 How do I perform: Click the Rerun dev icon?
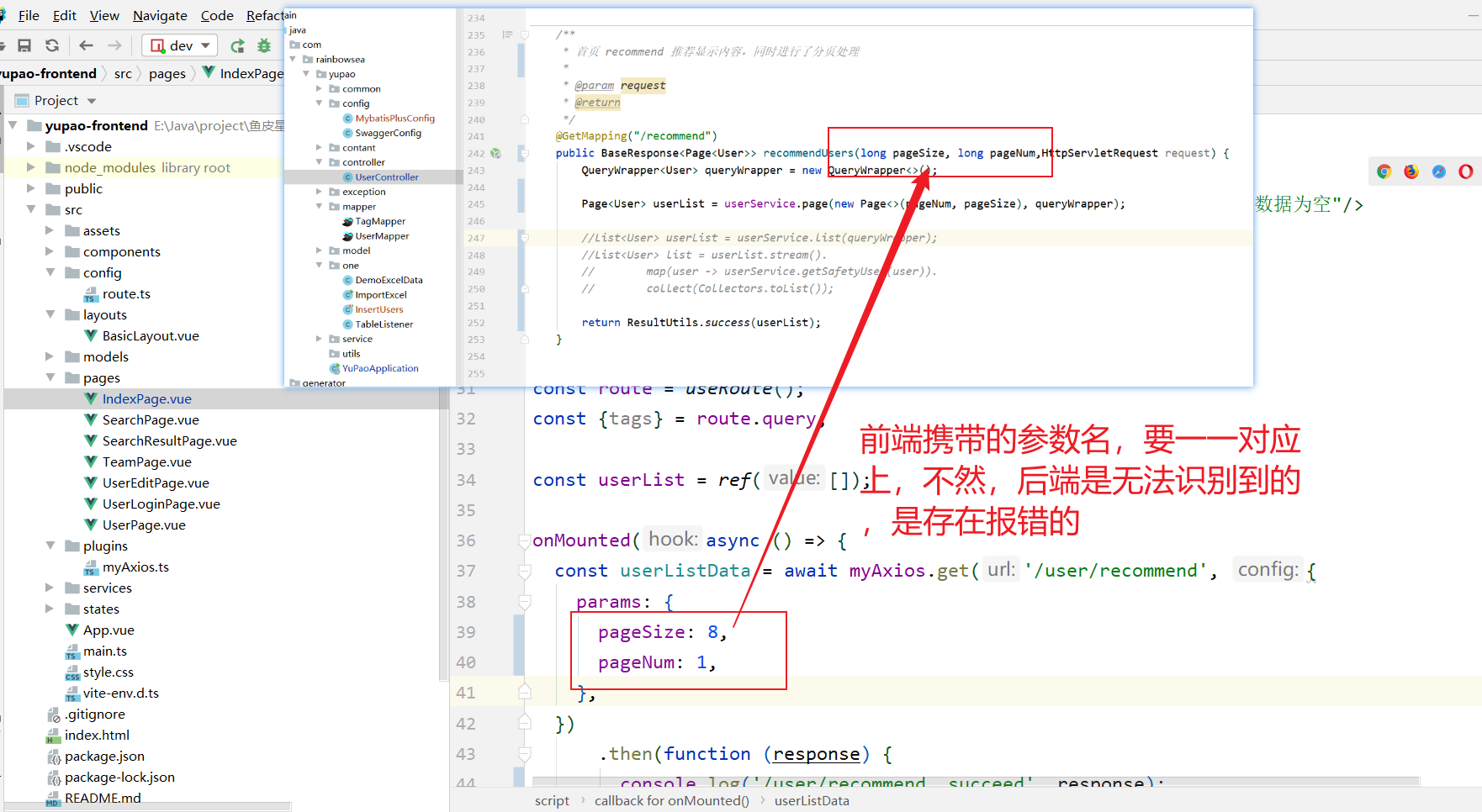[238, 45]
